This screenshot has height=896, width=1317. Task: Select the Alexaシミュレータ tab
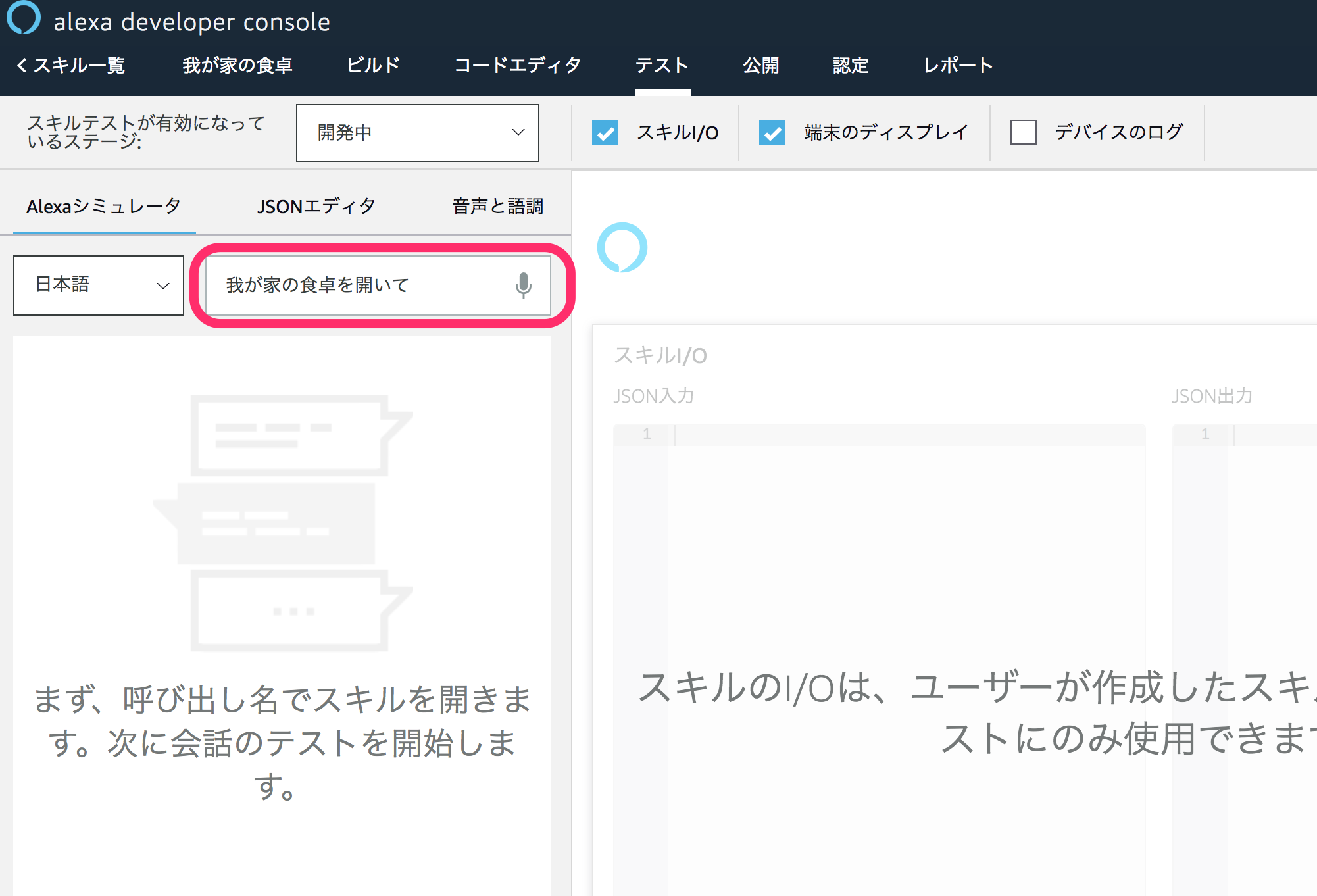(x=104, y=207)
